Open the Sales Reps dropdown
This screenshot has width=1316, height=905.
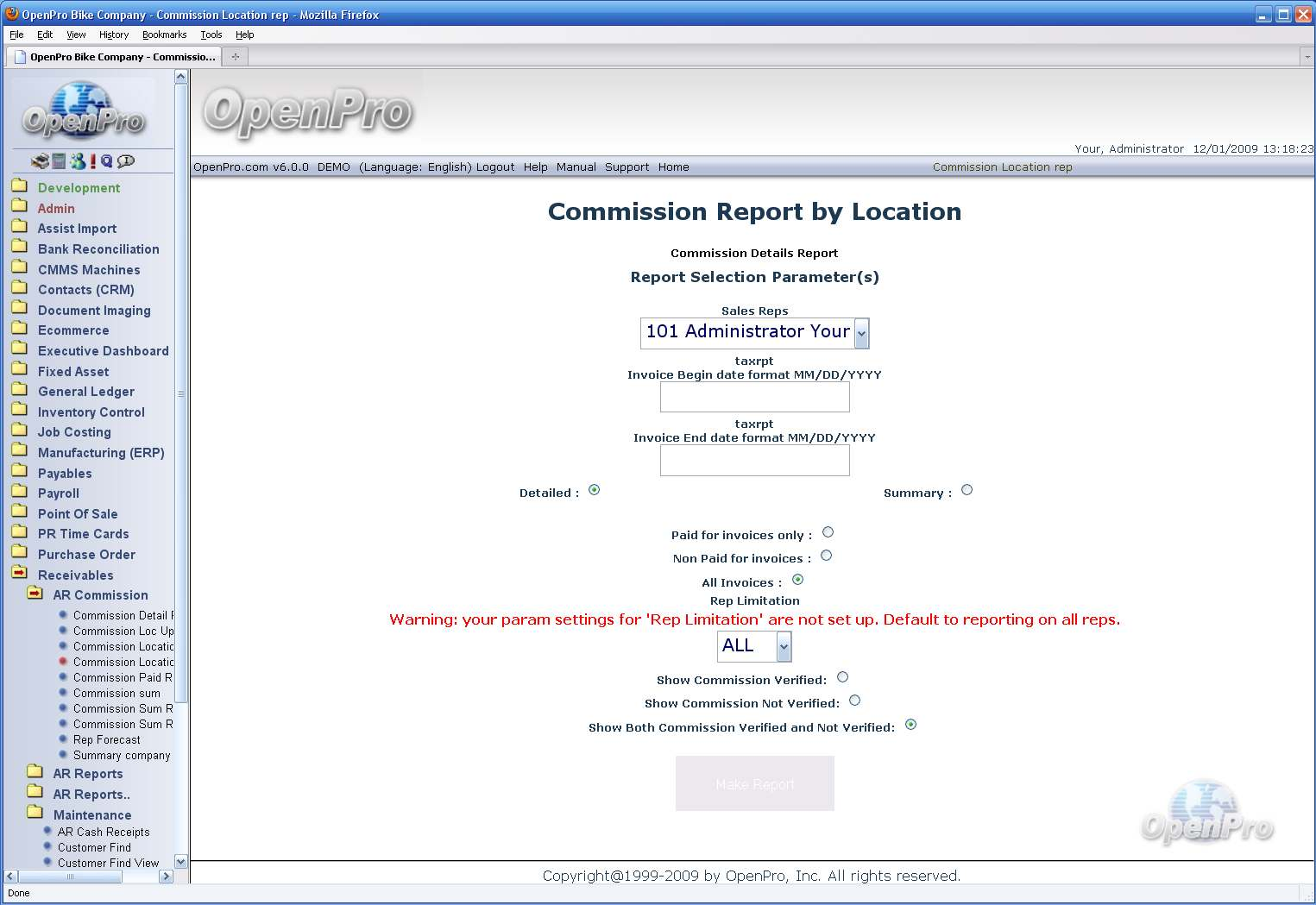click(x=860, y=333)
